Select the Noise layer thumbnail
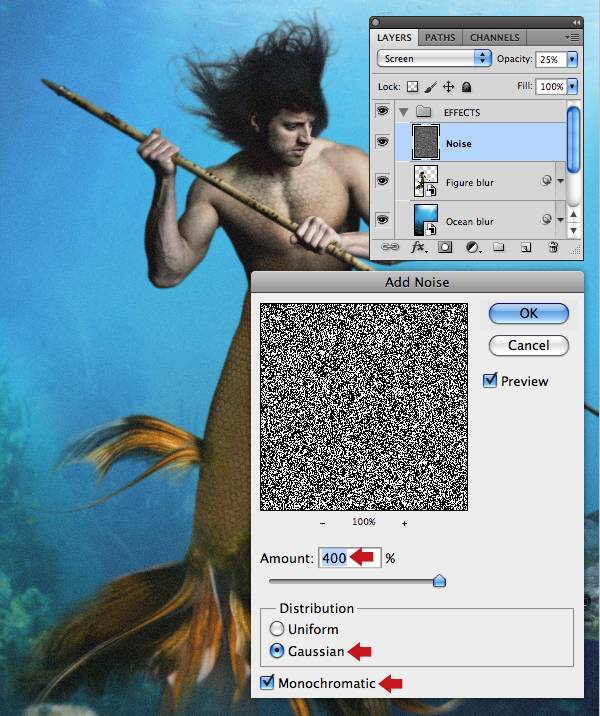Viewport: 600px width, 716px height. coord(426,142)
